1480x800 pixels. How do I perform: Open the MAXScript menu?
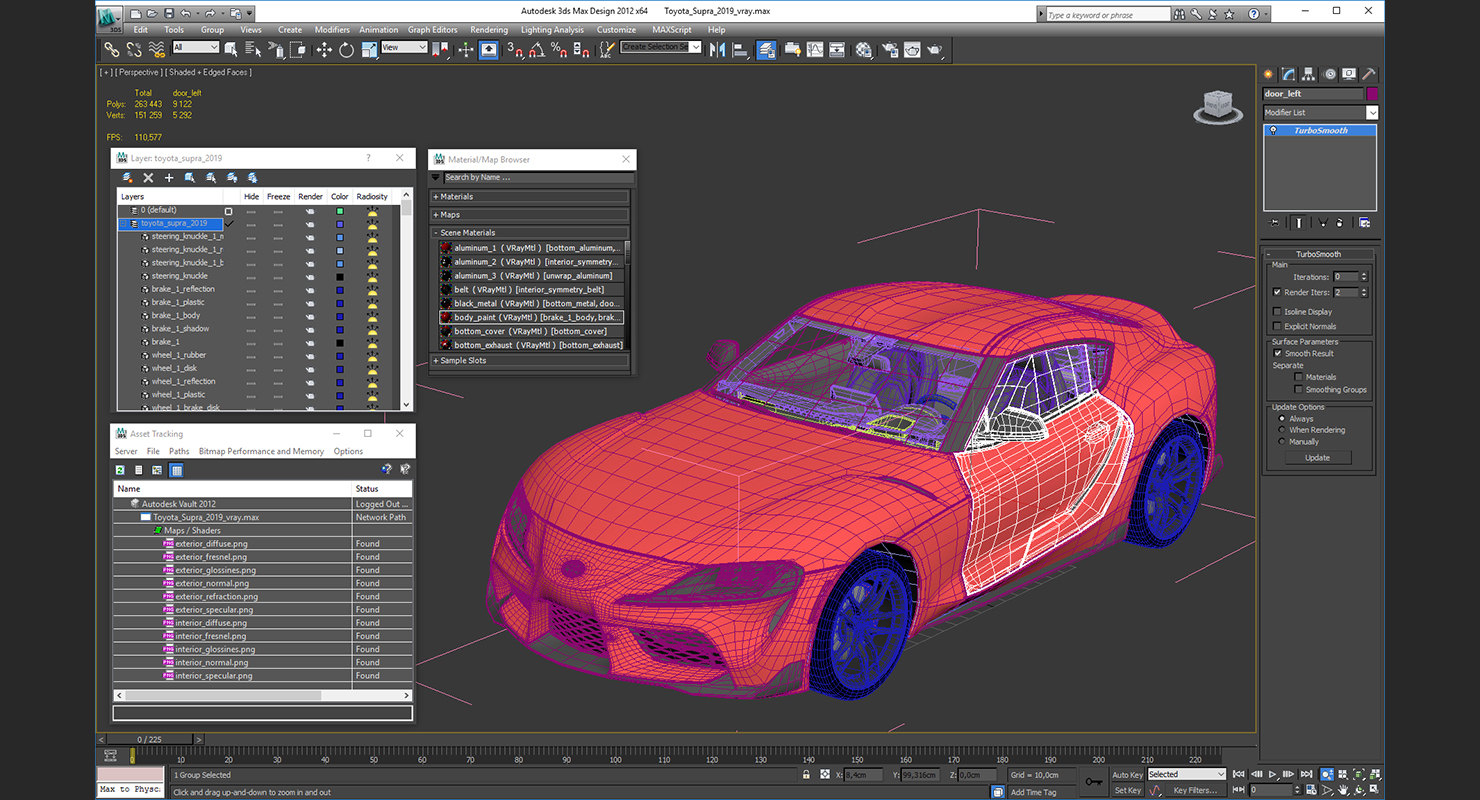coord(672,30)
